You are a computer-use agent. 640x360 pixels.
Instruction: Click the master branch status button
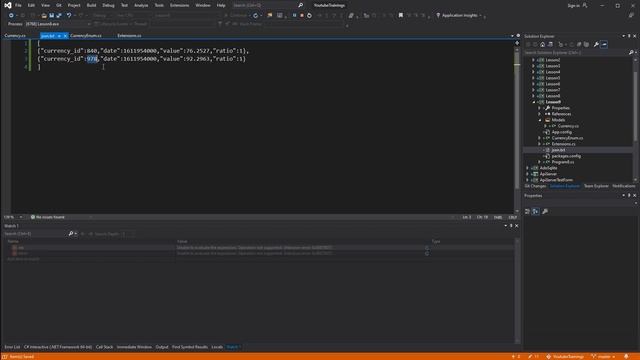point(603,357)
